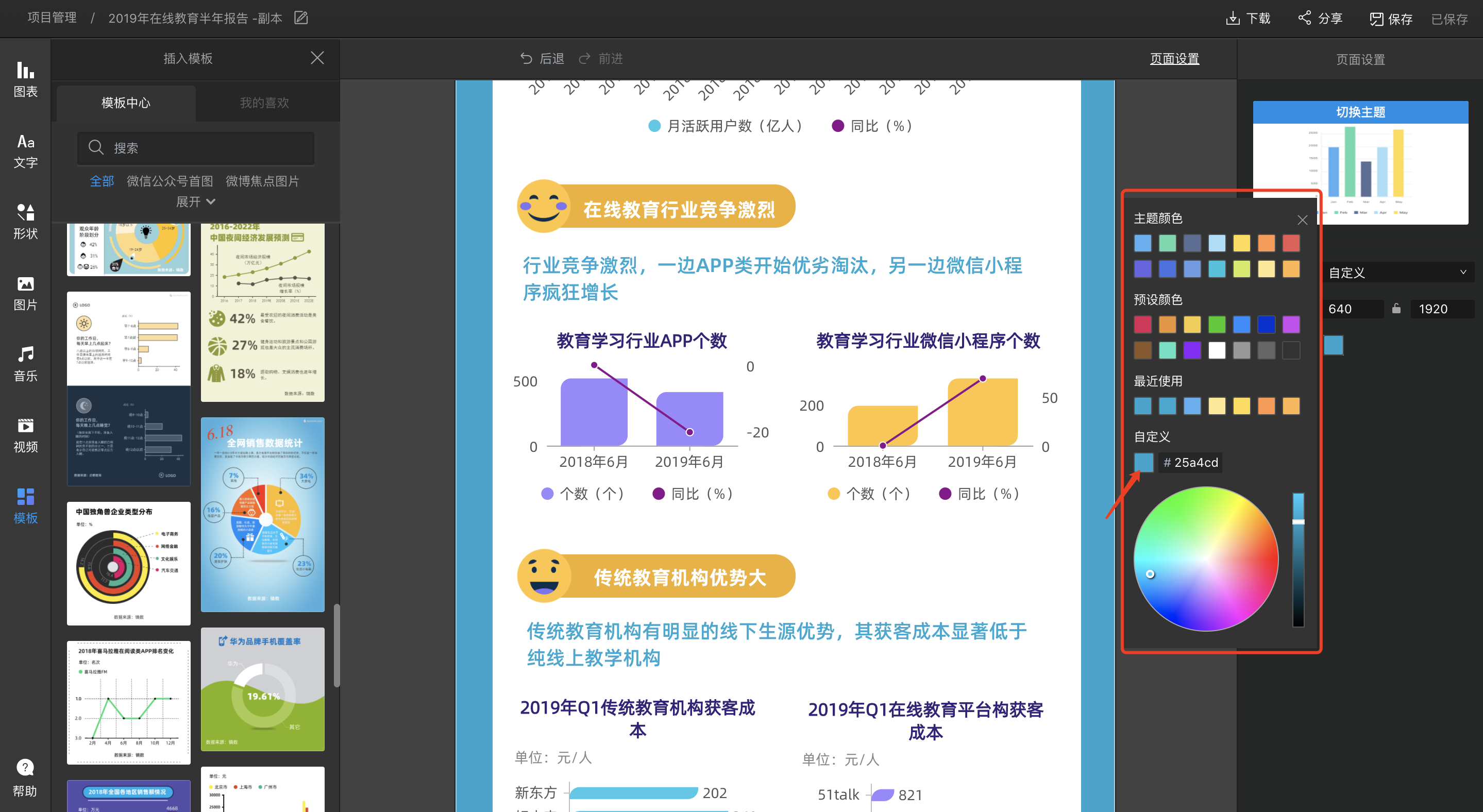Select the 2018年全国各地区销售额情况 template thumbnail
Screen dimensions: 1483x812
(128, 796)
